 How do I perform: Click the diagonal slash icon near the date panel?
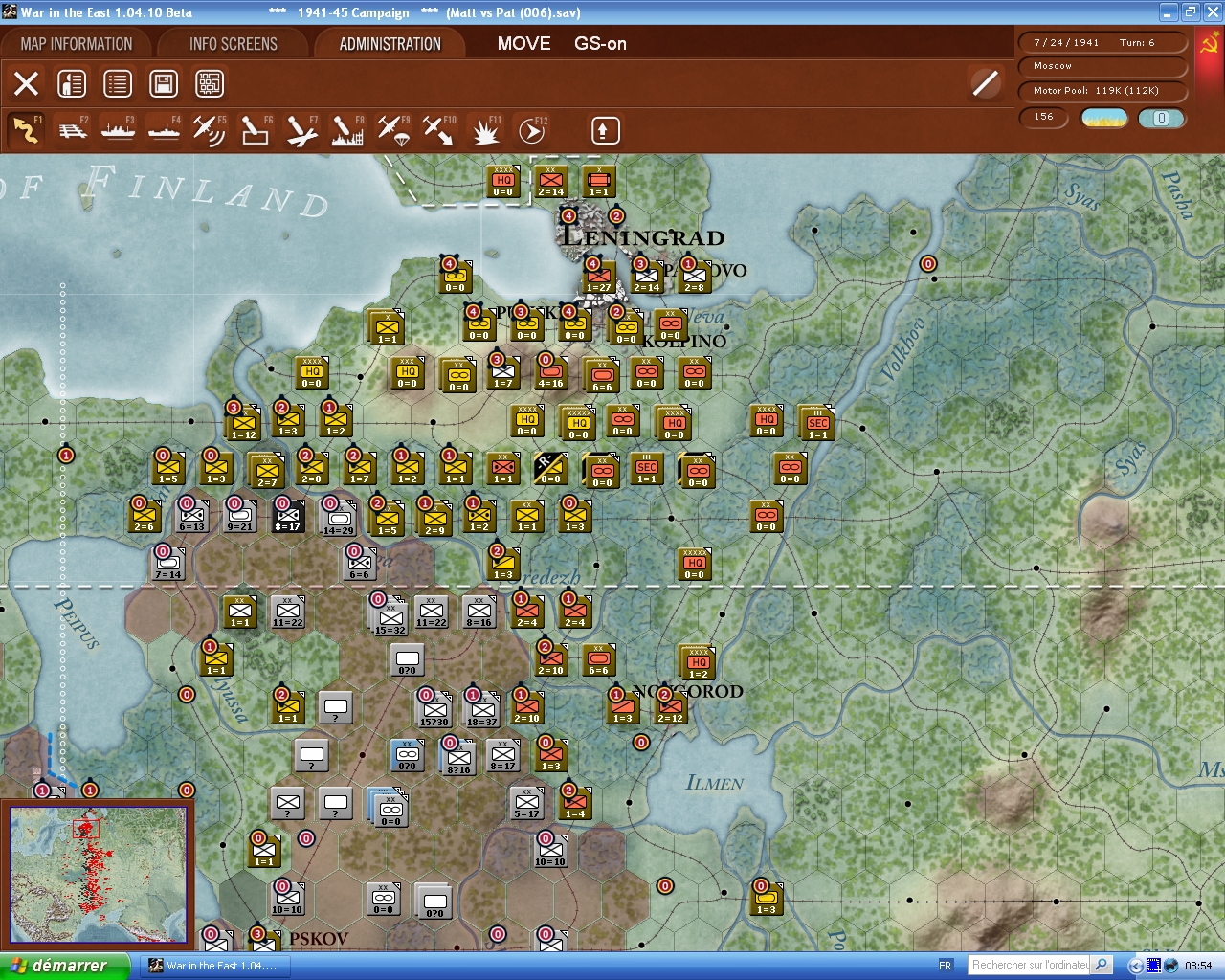pos(985,83)
